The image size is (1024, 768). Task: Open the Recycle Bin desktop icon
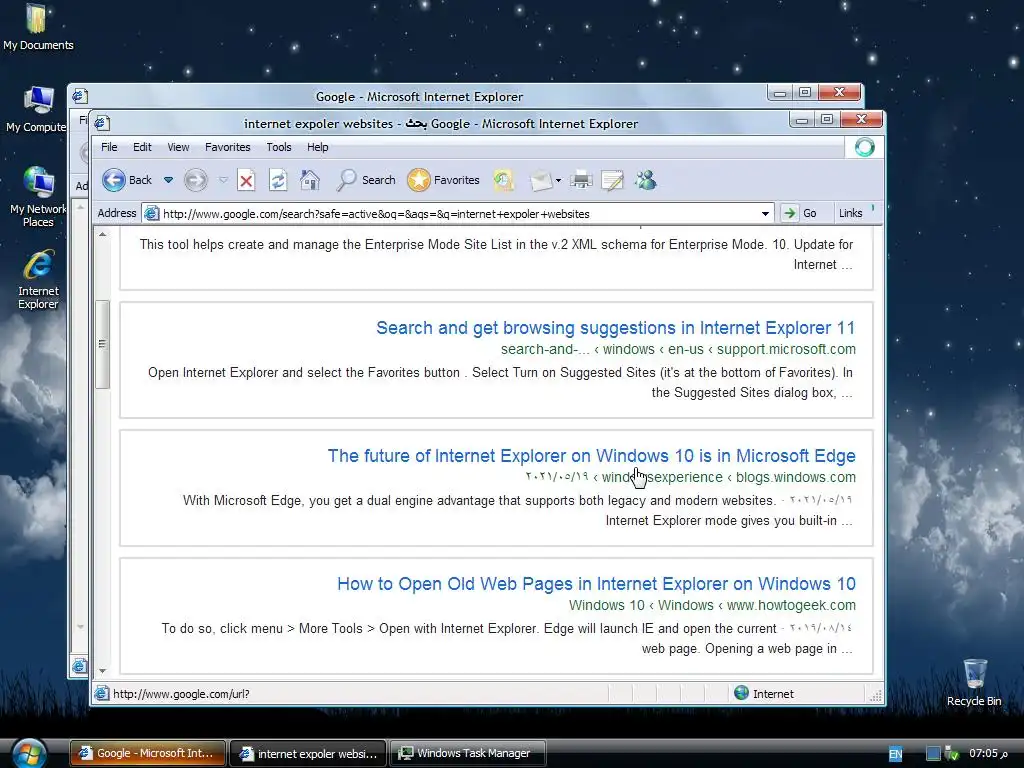click(x=974, y=682)
